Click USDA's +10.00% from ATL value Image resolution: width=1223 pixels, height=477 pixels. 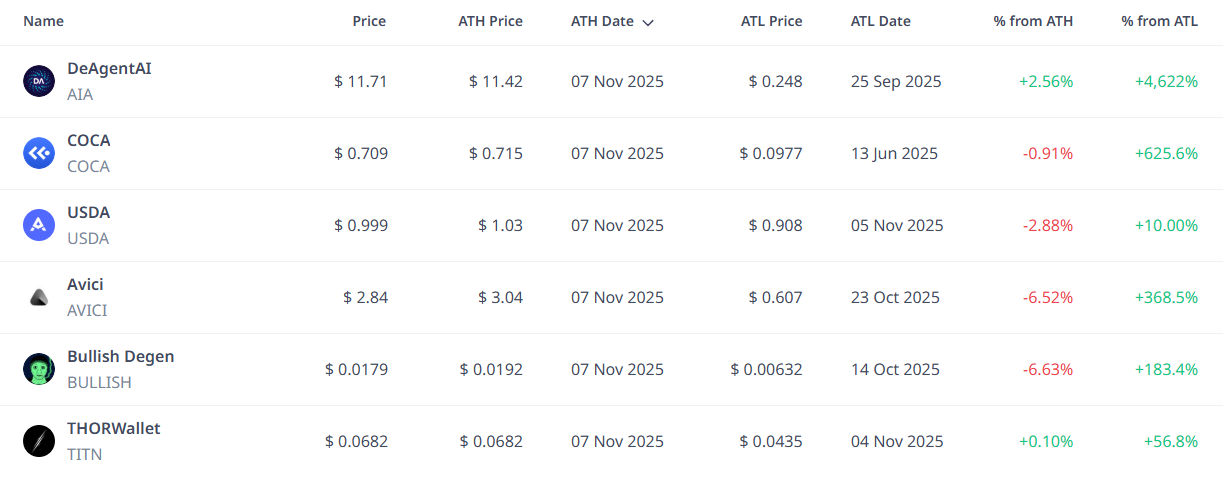1166,226
